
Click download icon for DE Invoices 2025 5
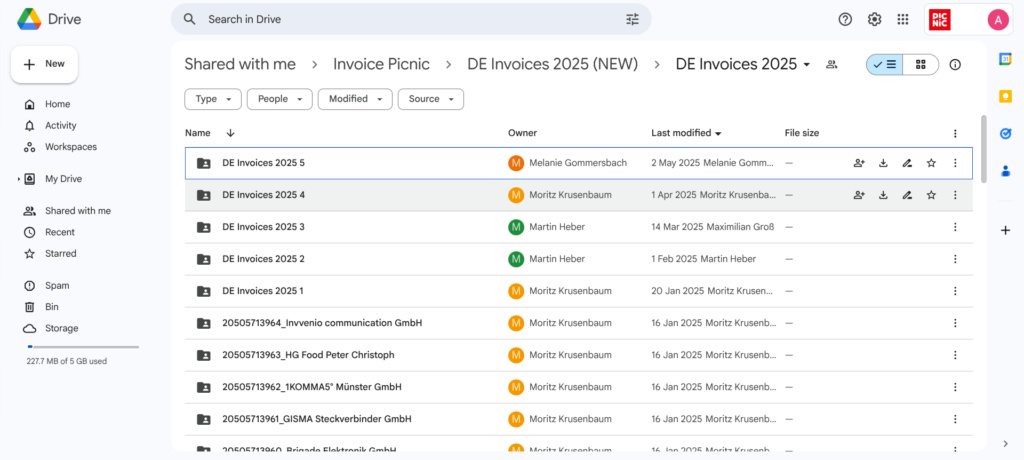click(x=883, y=163)
